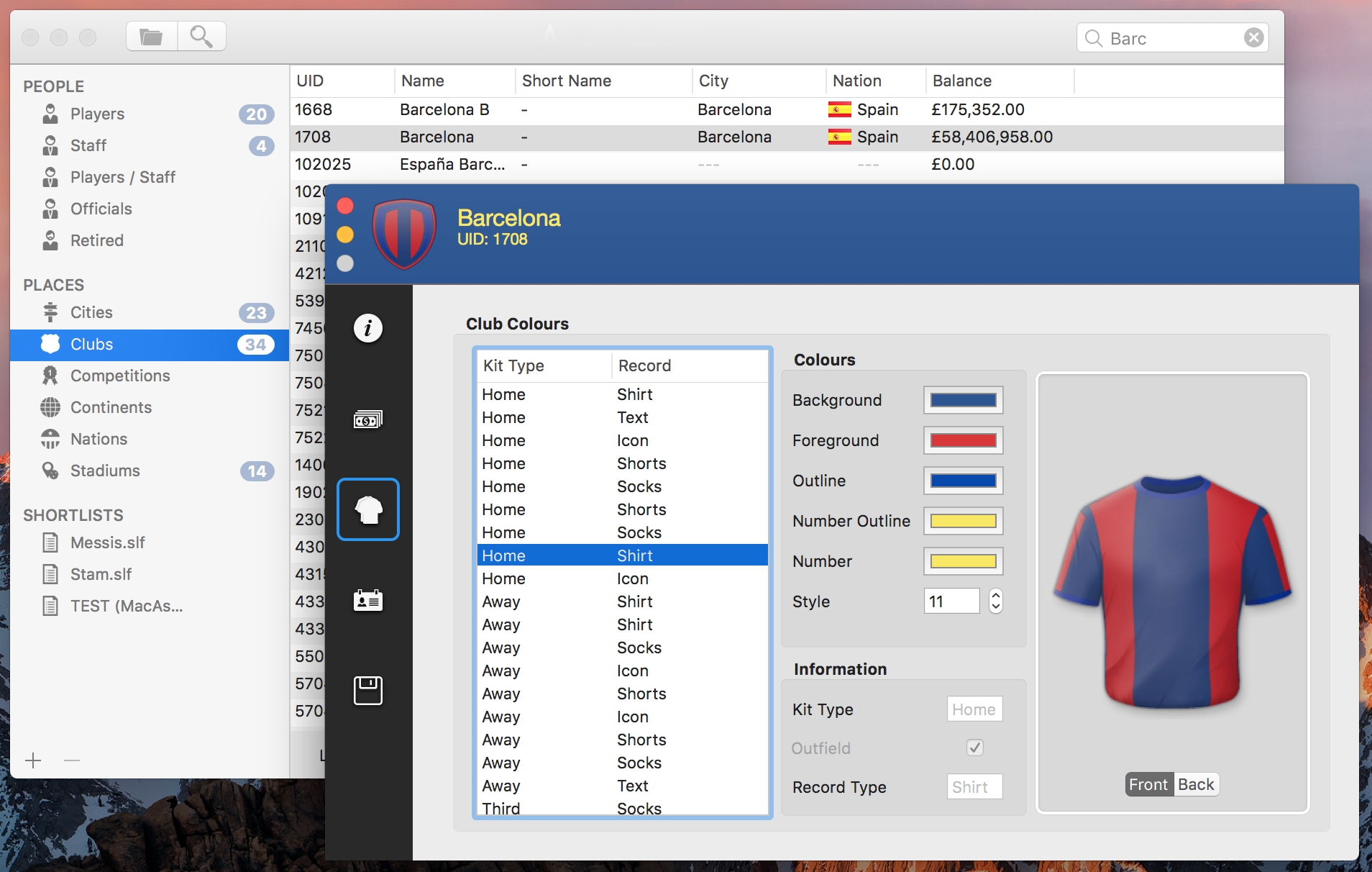Toggle the Outfield checkbox

pos(975,748)
